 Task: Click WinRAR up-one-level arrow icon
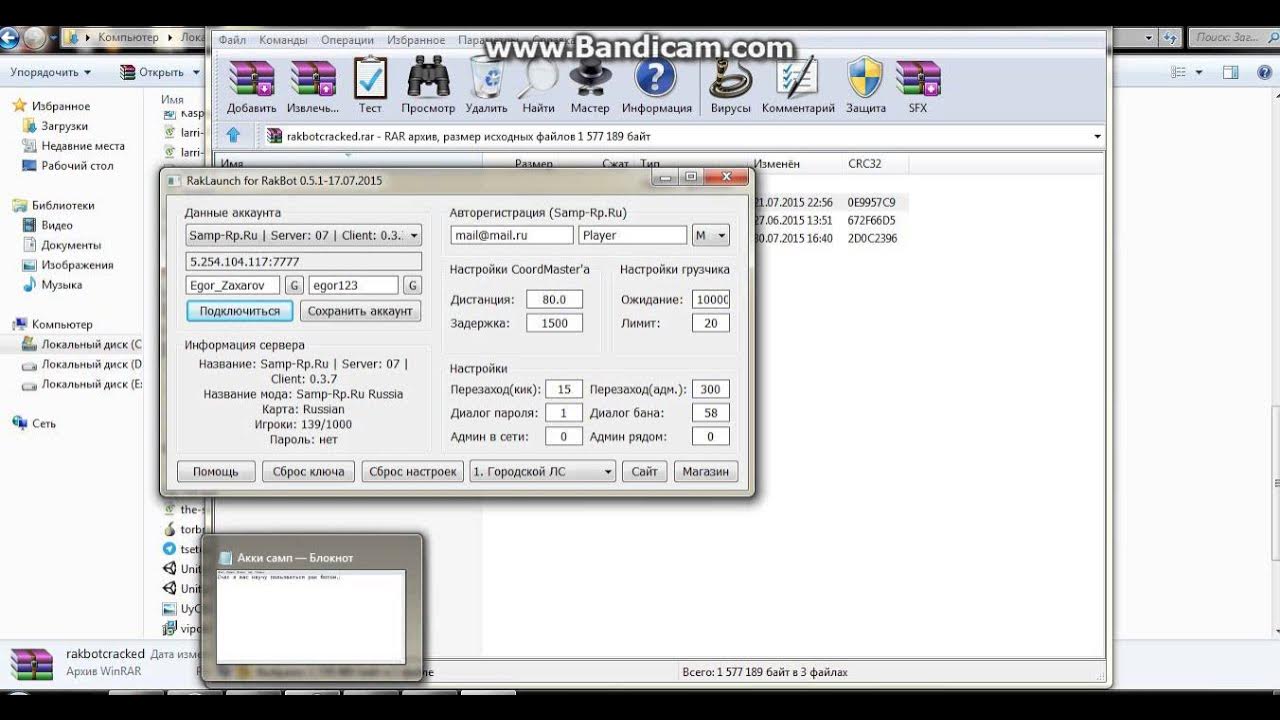click(x=234, y=135)
